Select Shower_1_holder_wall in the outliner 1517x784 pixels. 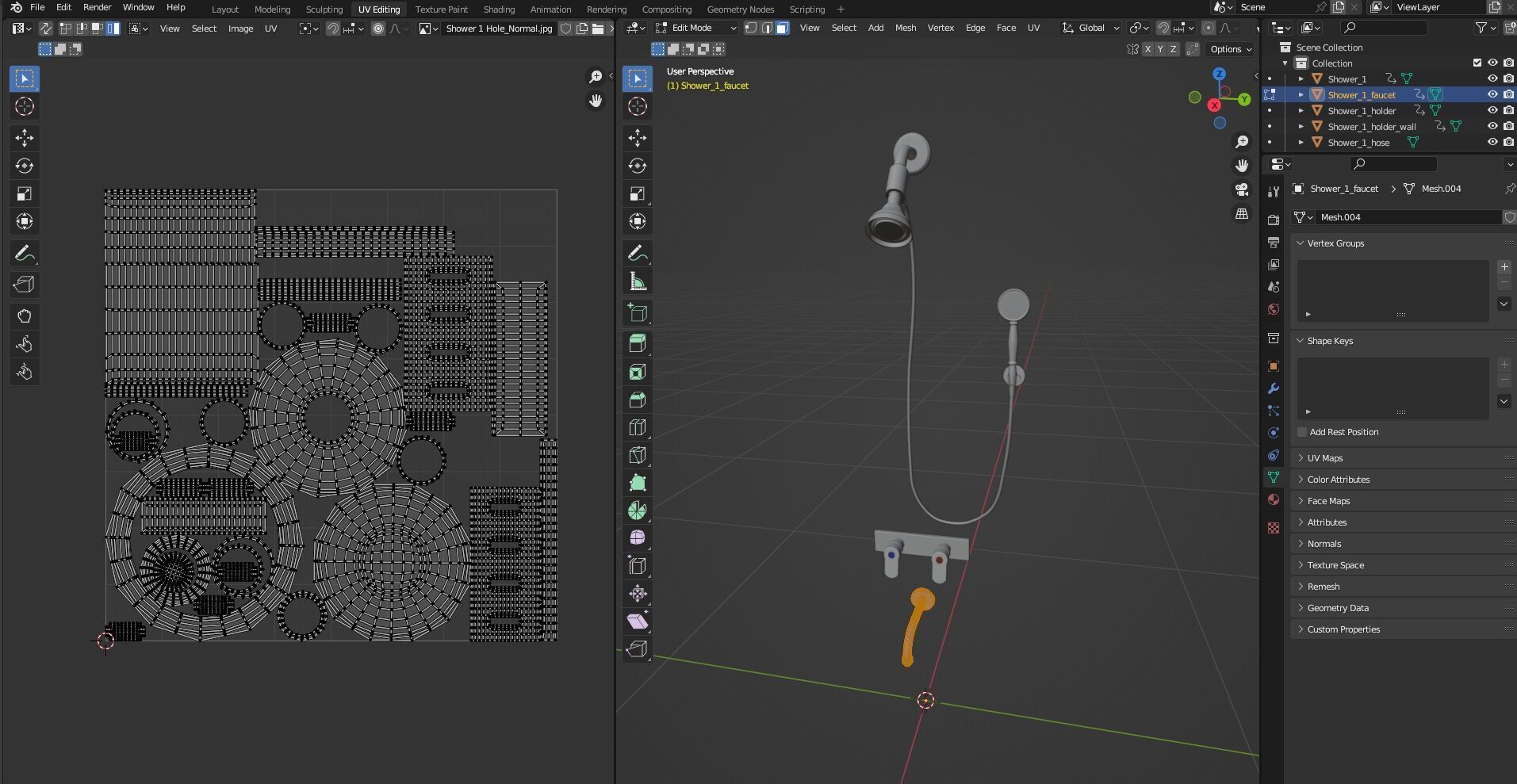1371,127
